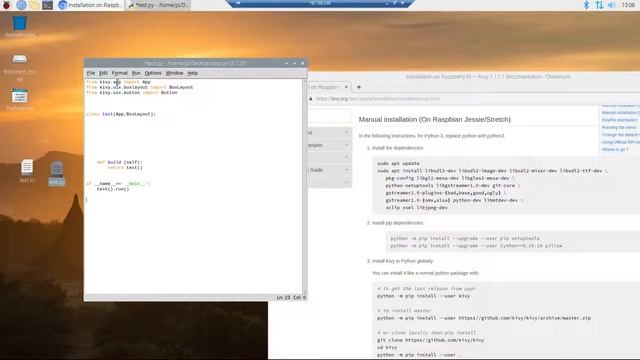Expand the blank sidebar section arrow below 'amples'

point(346,157)
